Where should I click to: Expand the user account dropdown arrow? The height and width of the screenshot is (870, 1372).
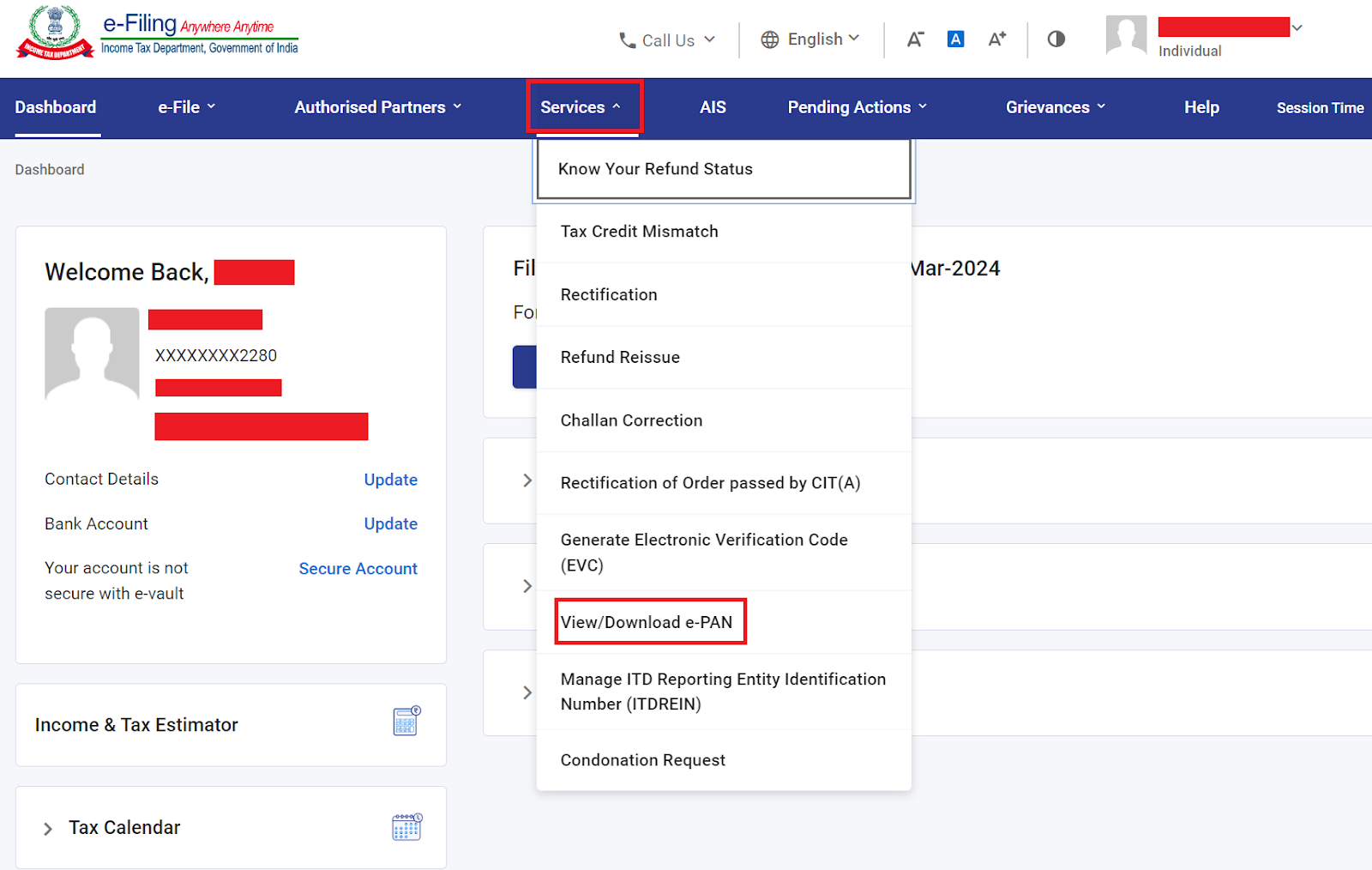click(x=1297, y=28)
